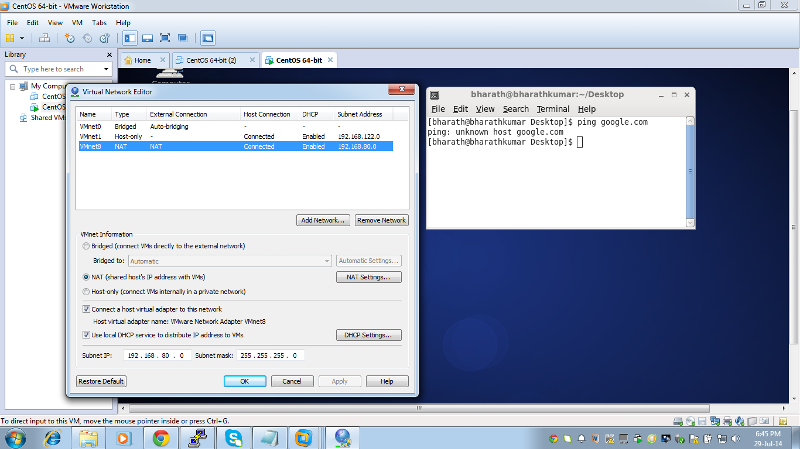The width and height of the screenshot is (800, 449).
Task: Click Add Network button
Action: (323, 220)
